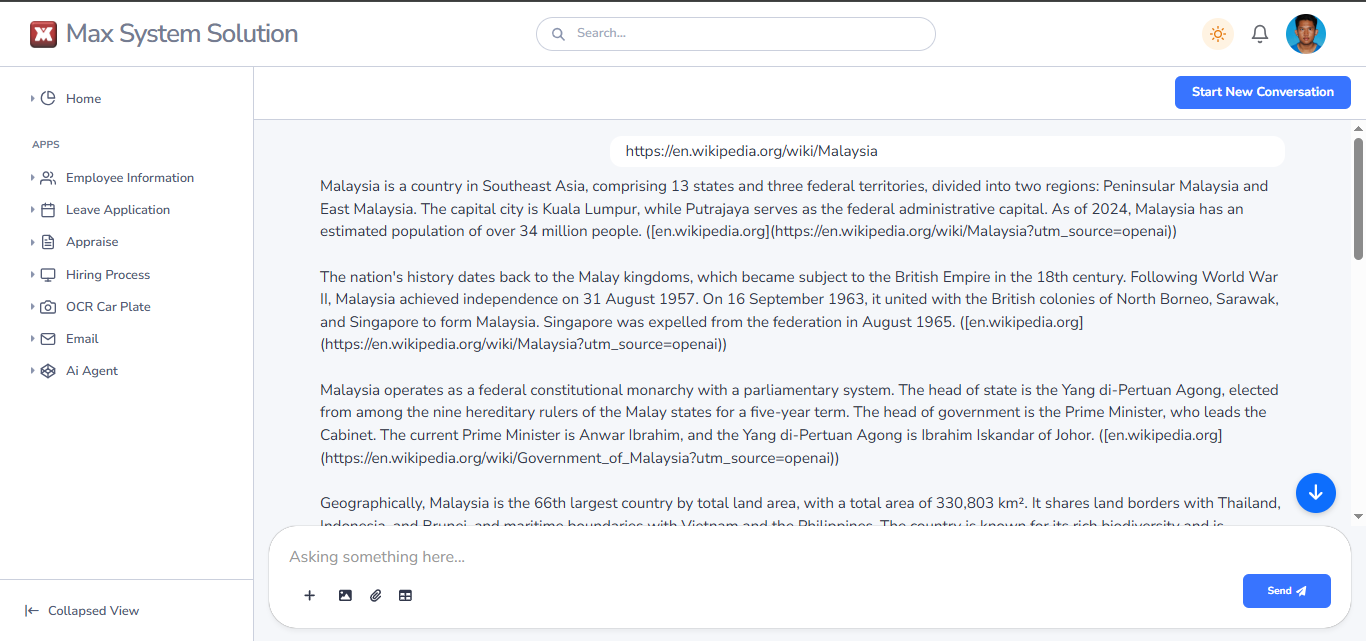Click the chat scrollbar thumb
1366x641 pixels.
[x=1358, y=198]
